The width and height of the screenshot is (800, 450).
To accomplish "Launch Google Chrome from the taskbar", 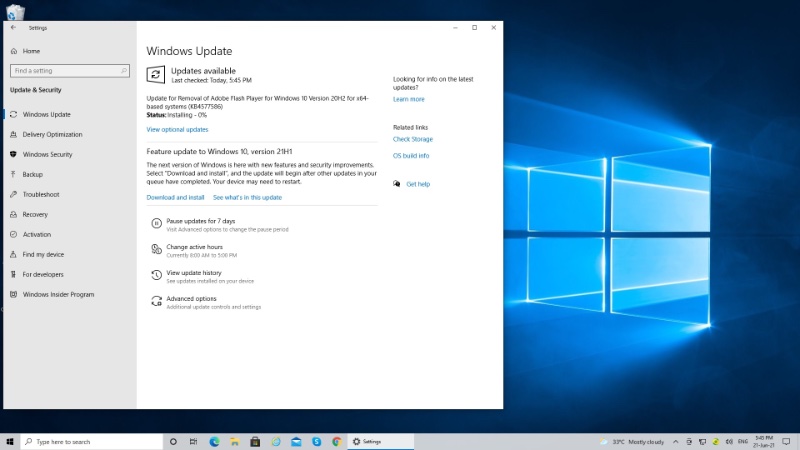I will [x=337, y=442].
